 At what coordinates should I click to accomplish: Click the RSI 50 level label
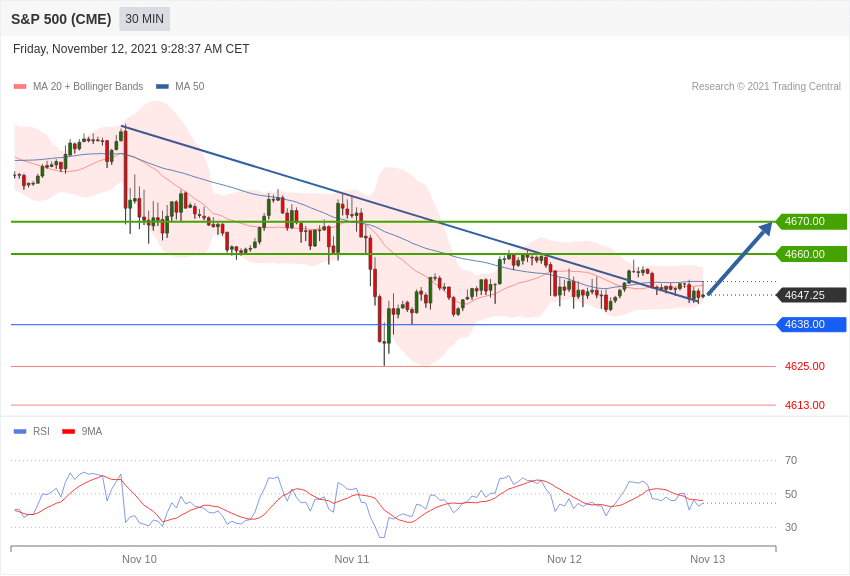tap(791, 494)
